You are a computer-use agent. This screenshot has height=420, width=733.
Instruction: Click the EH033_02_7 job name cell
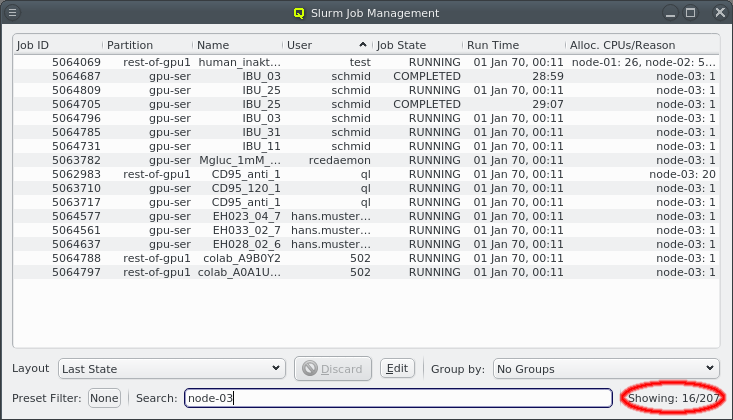pos(247,231)
